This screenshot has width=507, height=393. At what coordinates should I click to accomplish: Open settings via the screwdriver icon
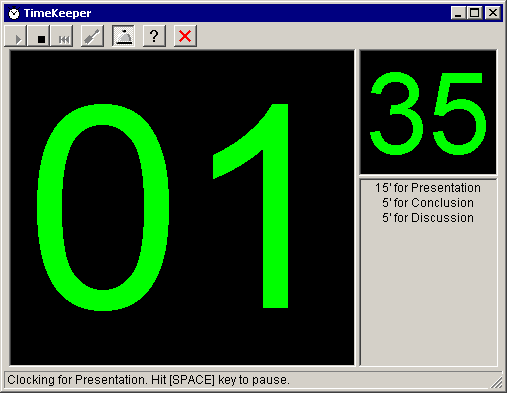[92, 36]
